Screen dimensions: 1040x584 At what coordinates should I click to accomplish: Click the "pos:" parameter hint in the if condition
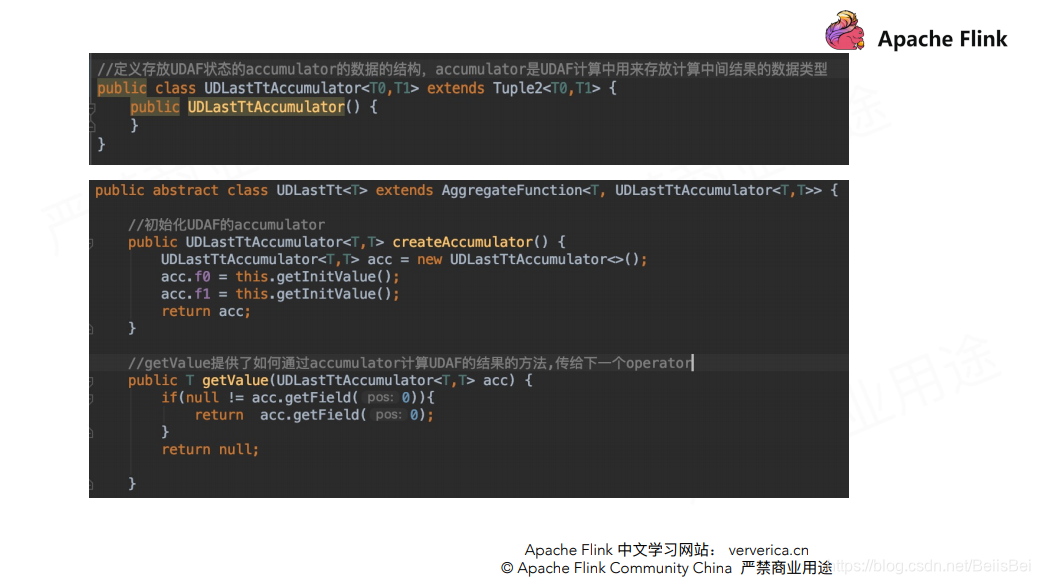coord(380,398)
